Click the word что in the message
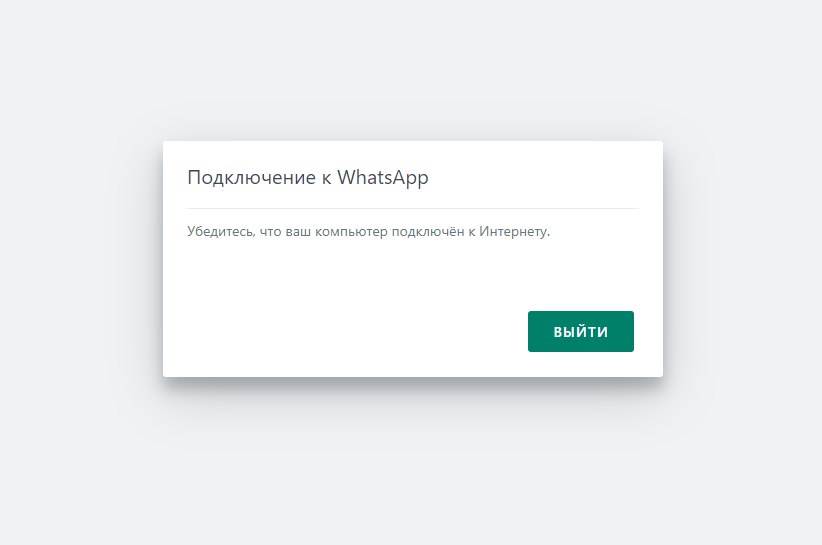 click(271, 232)
